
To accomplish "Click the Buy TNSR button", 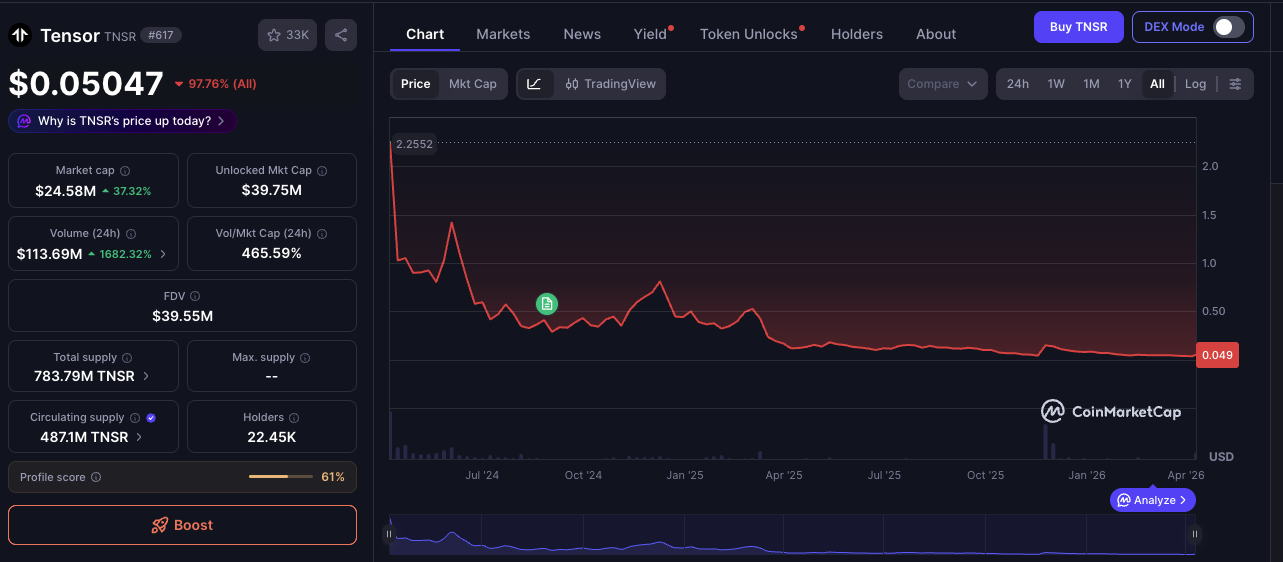I will click(1078, 27).
